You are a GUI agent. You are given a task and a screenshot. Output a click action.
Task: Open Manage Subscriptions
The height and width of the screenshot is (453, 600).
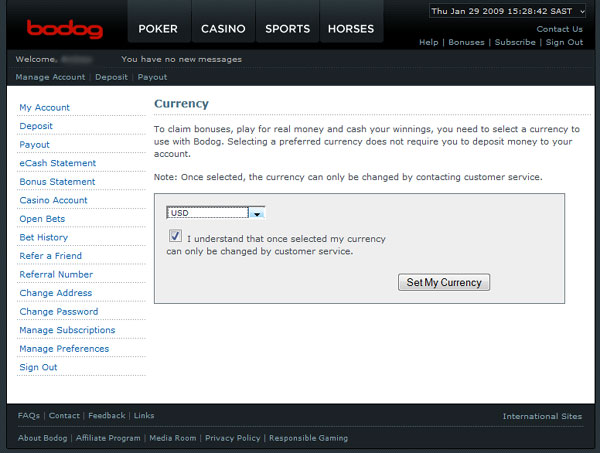pyautogui.click(x=67, y=330)
